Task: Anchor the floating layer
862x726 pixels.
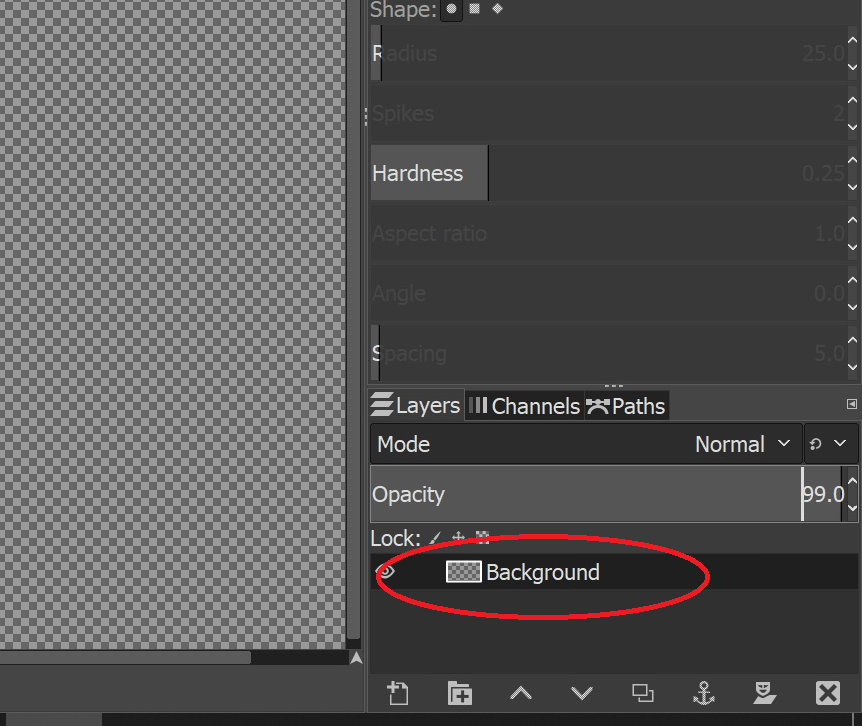Action: 704,693
